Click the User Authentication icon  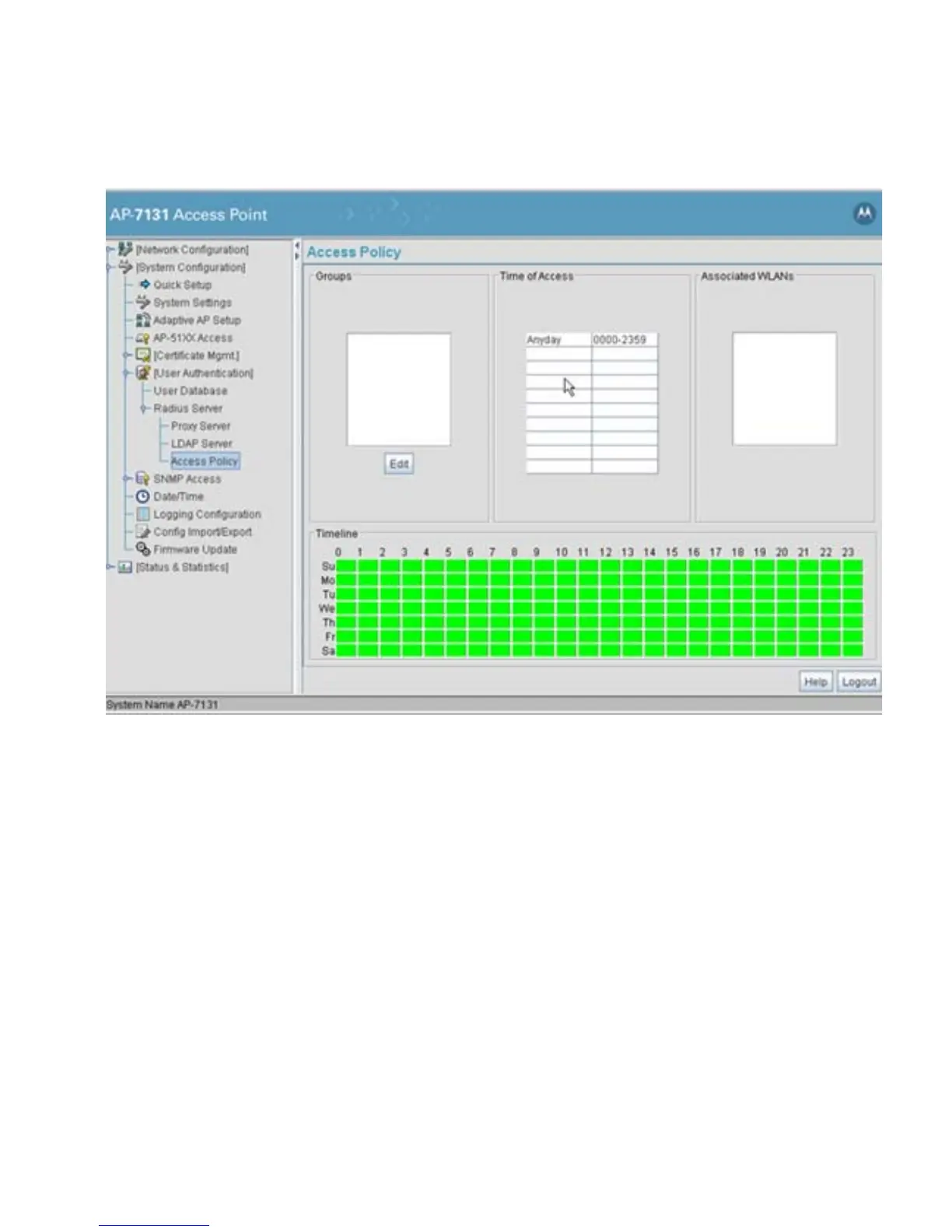143,373
